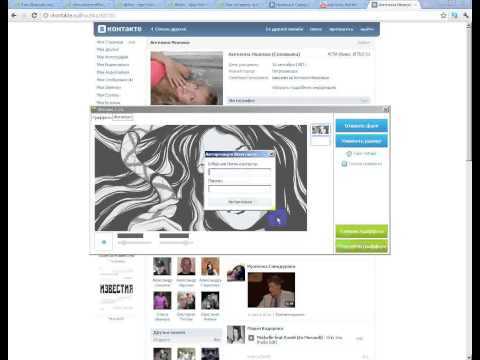Image resolution: width=480 pixels, height=360 pixels.
Task: Tick the lower checkbox under the blue buttons
Action: click(345, 164)
